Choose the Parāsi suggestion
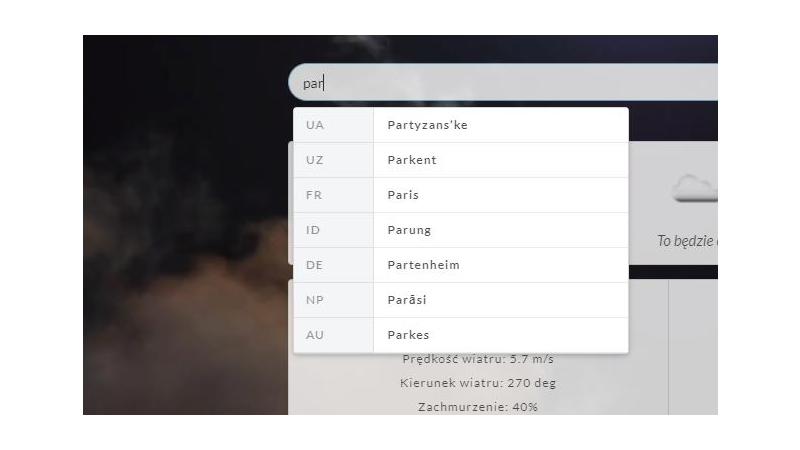 pyautogui.click(x=461, y=300)
